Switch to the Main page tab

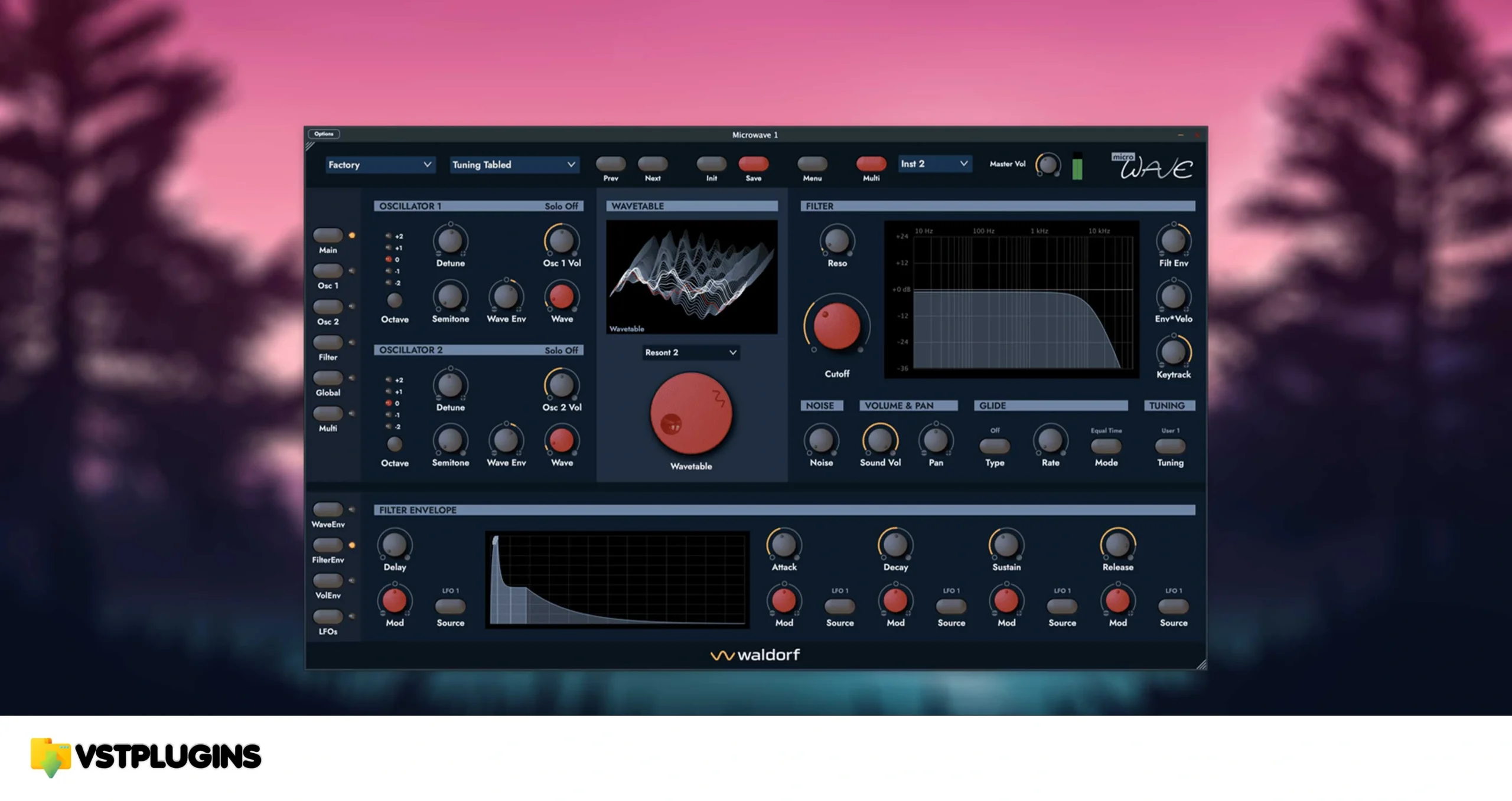tap(328, 235)
